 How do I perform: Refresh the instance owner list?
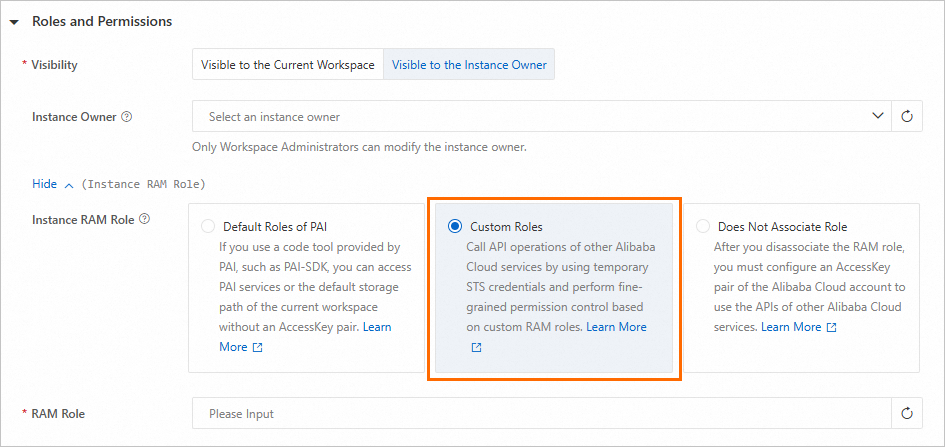907,117
